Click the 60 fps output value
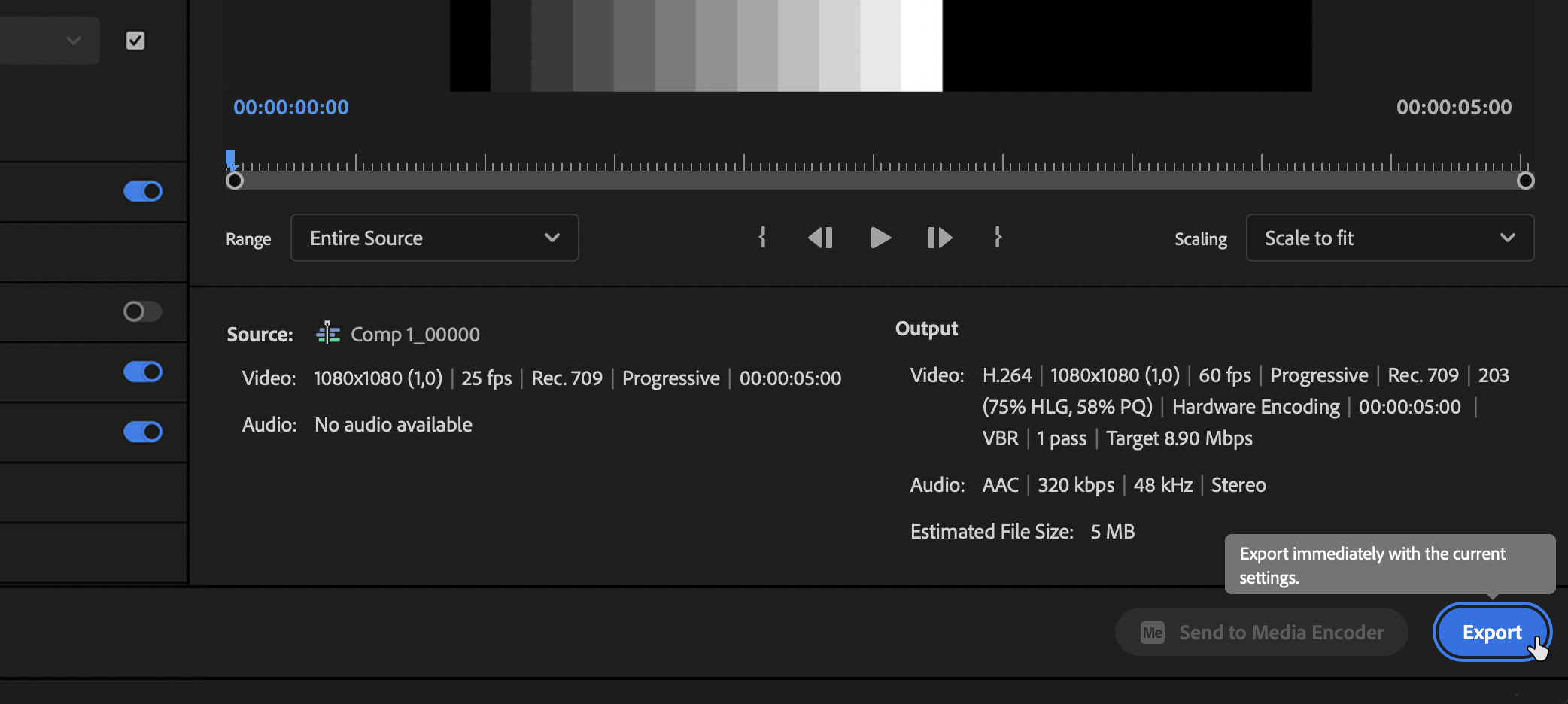This screenshot has height=704, width=1568. 1225,375
